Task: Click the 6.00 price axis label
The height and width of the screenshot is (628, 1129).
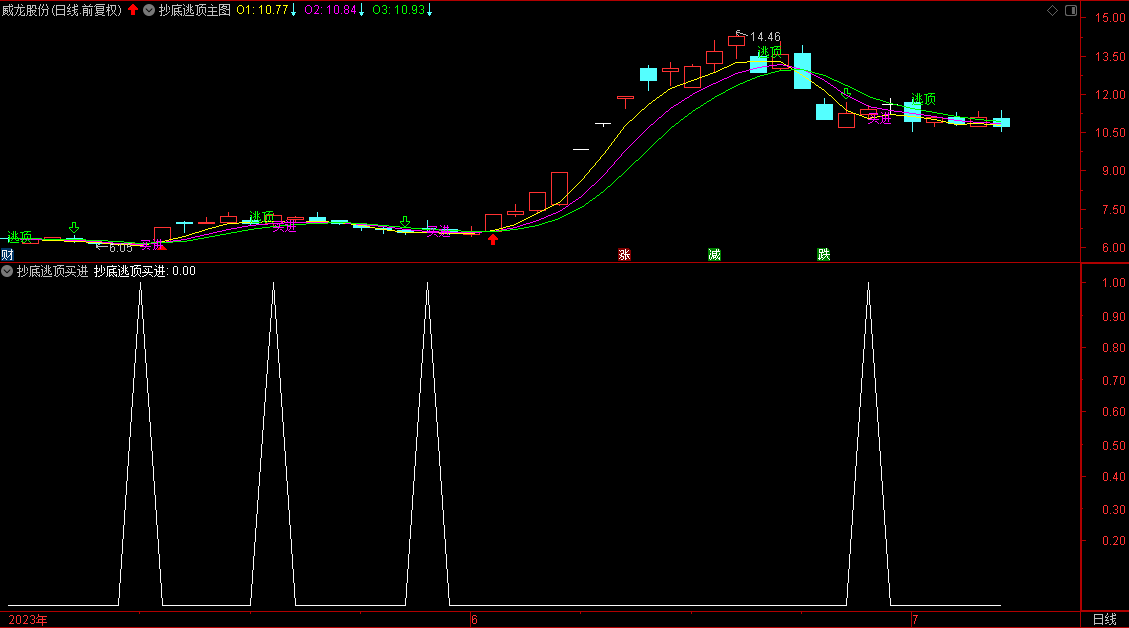Action: [1113, 247]
